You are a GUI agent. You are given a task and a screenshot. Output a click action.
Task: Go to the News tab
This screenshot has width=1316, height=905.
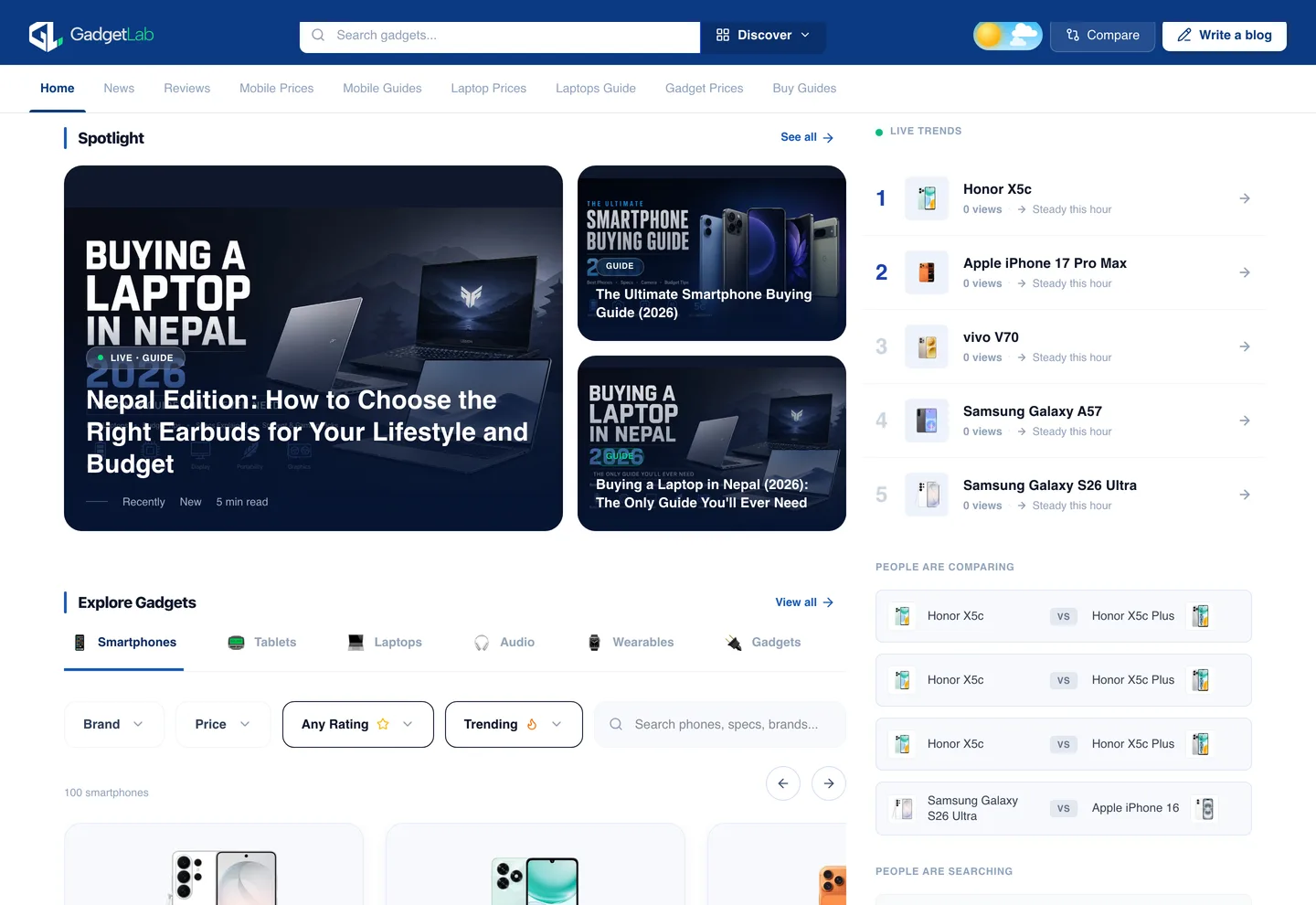pyautogui.click(x=119, y=89)
